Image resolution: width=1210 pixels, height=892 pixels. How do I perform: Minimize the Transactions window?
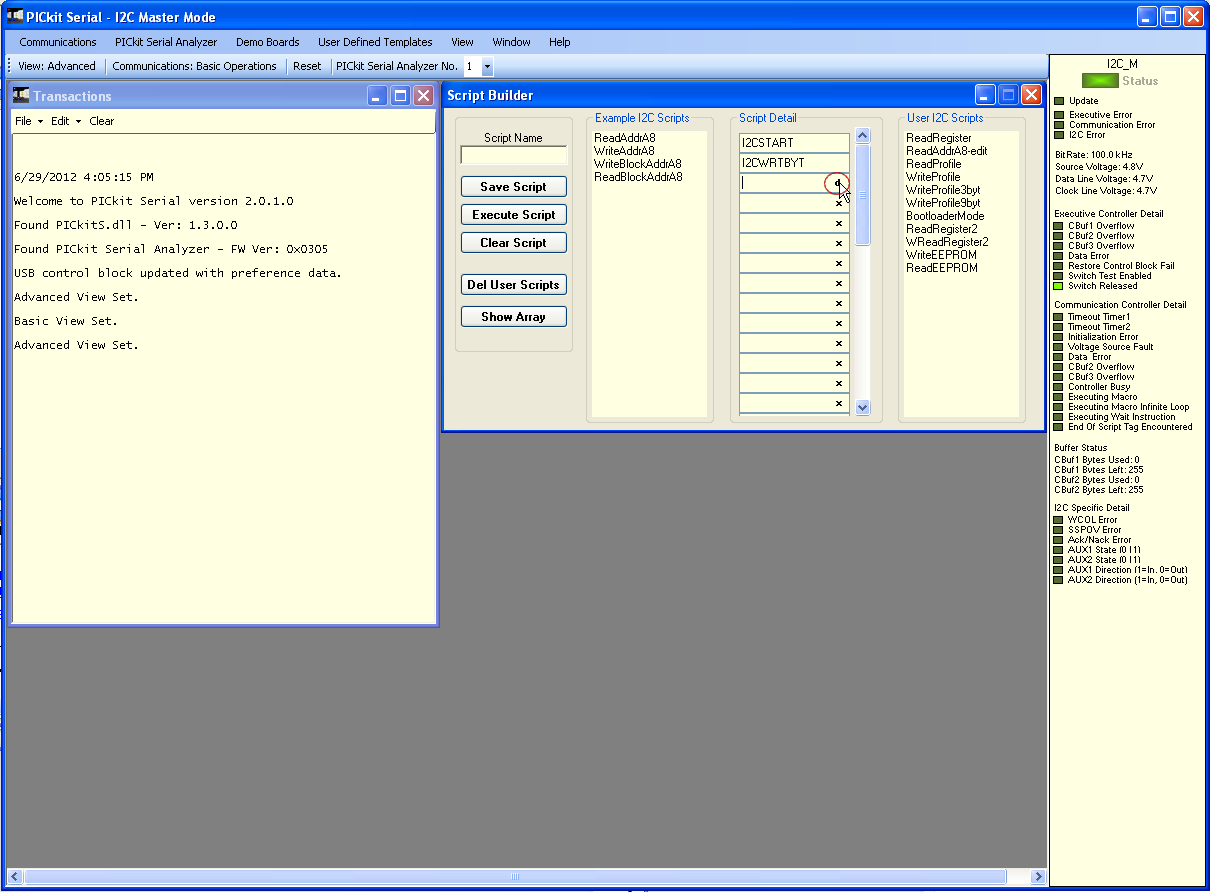tap(377, 96)
